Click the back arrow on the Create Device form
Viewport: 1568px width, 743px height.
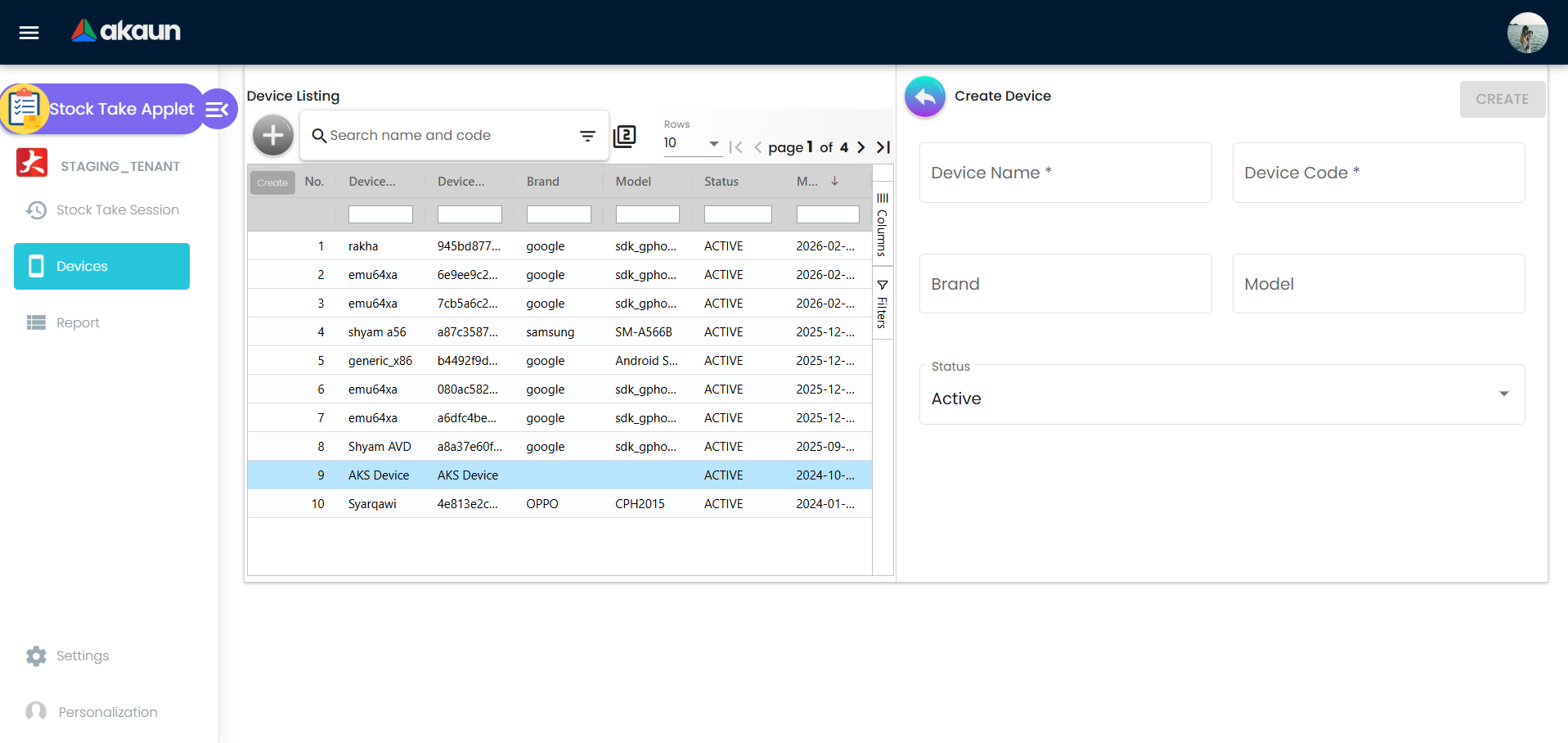(x=924, y=97)
